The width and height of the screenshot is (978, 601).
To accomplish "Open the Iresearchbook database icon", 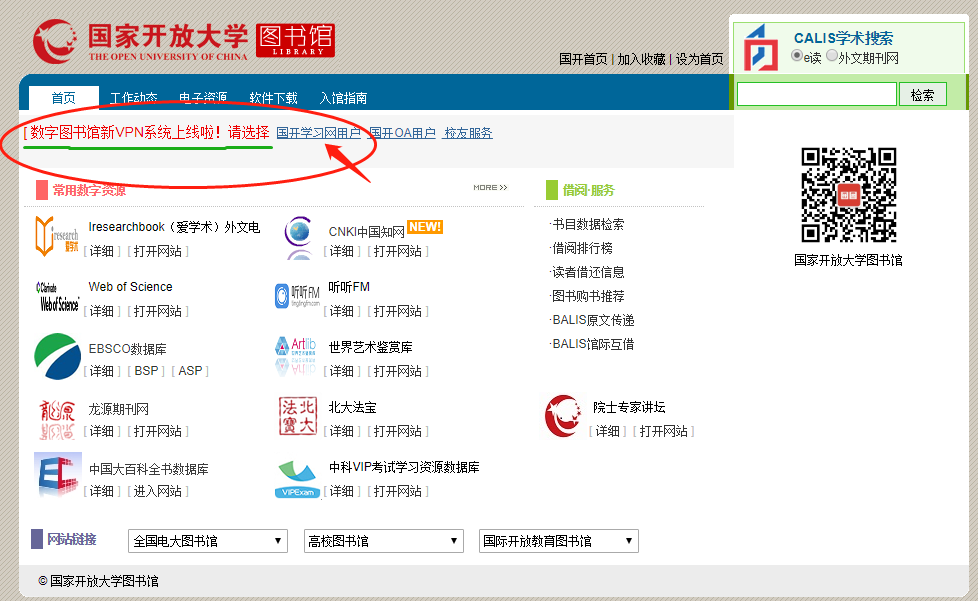I will [x=57, y=236].
